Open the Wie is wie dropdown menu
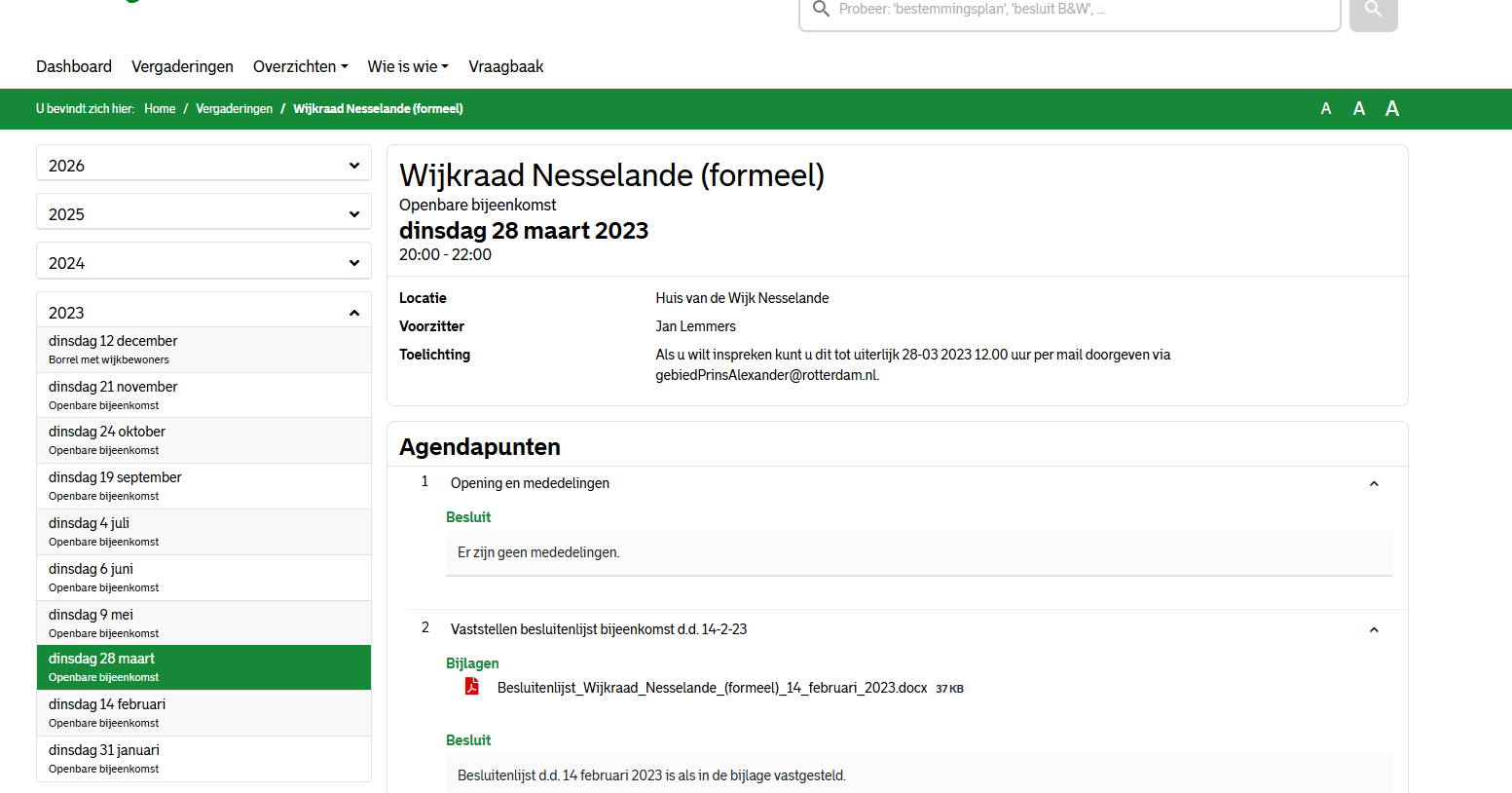This screenshot has width=1512, height=793. click(408, 66)
